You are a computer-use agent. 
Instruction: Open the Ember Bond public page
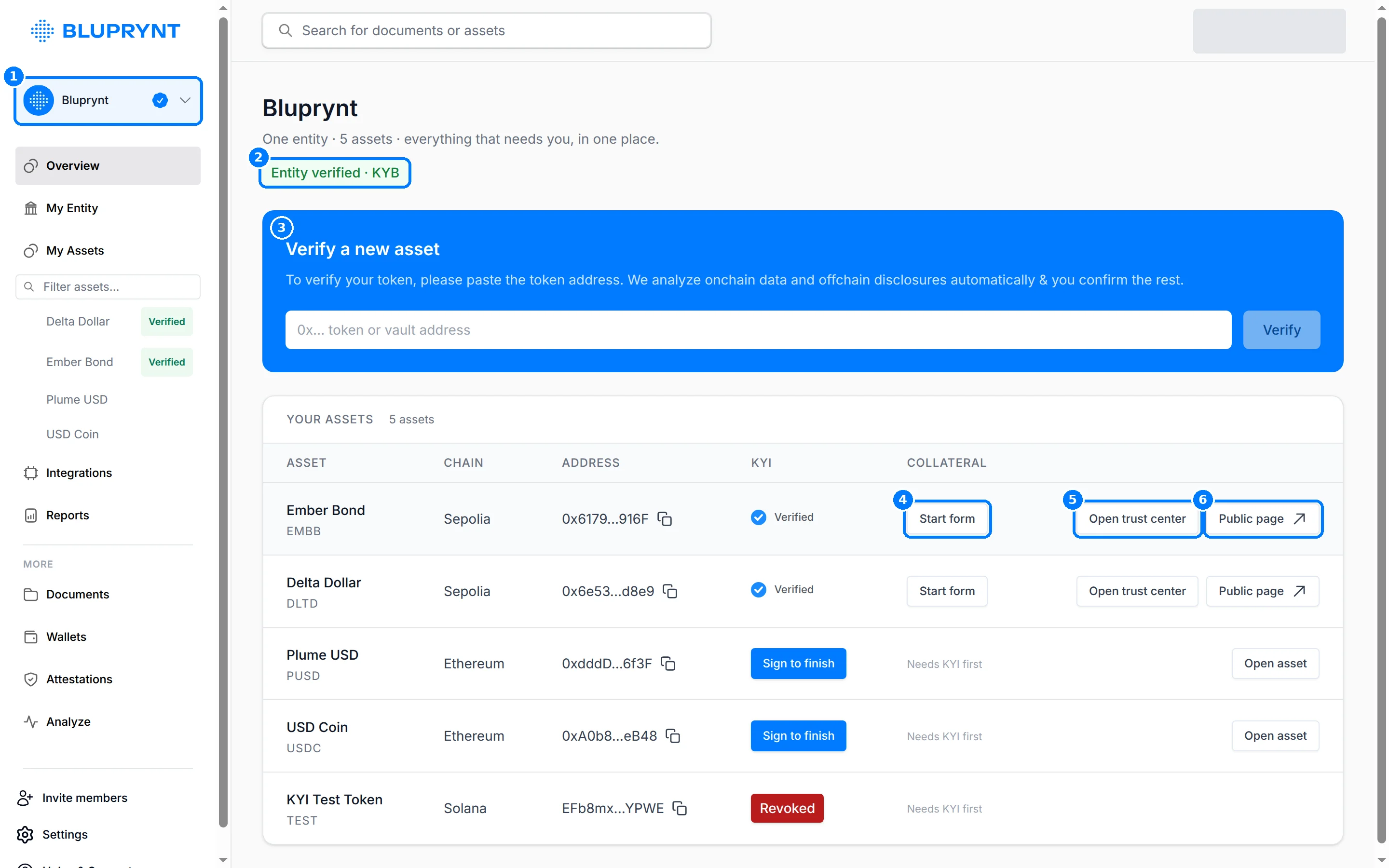[1263, 518]
